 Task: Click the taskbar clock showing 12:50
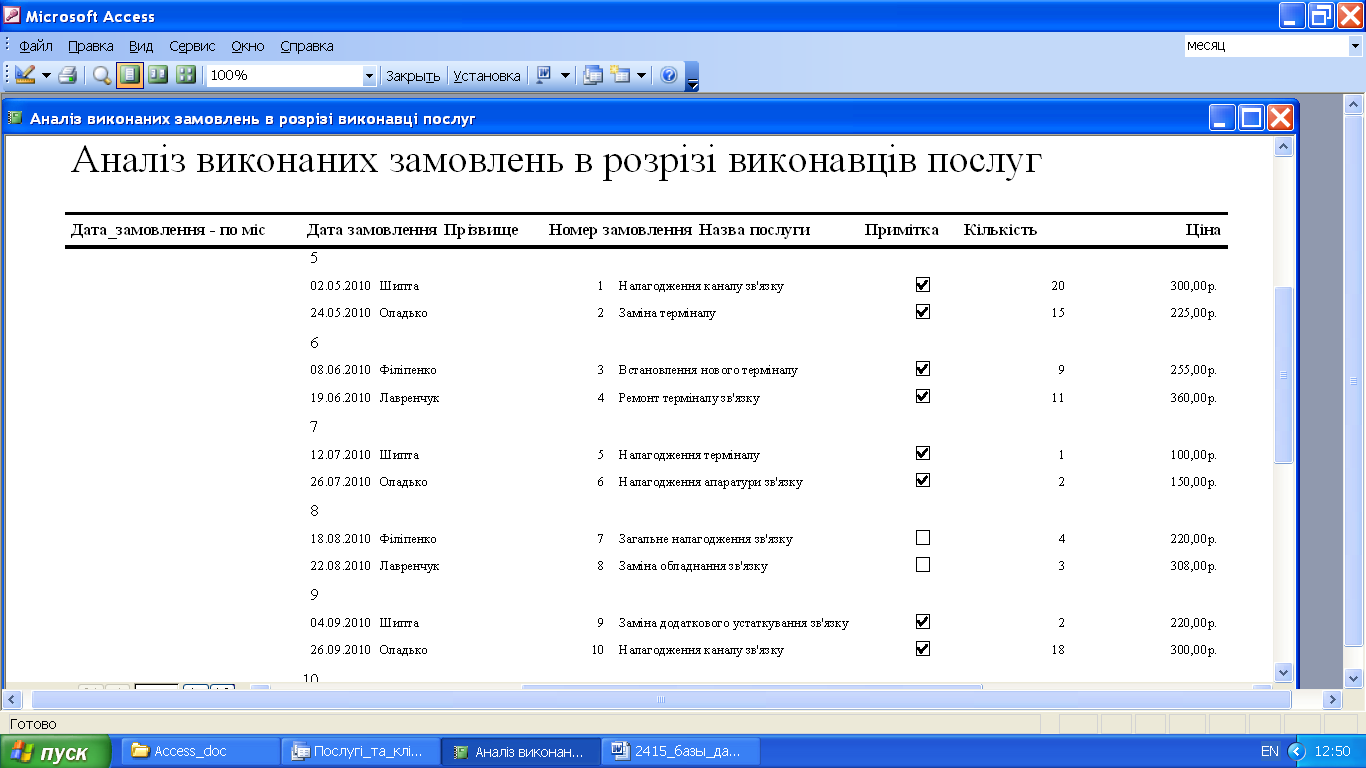tap(1333, 751)
